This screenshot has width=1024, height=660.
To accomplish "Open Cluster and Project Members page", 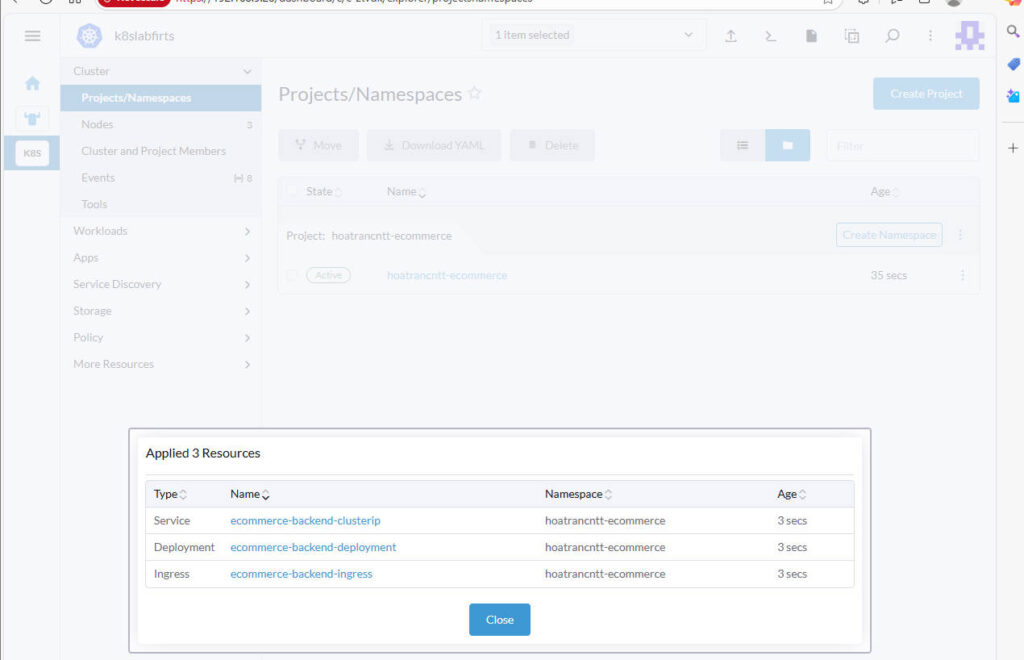I will click(x=153, y=151).
